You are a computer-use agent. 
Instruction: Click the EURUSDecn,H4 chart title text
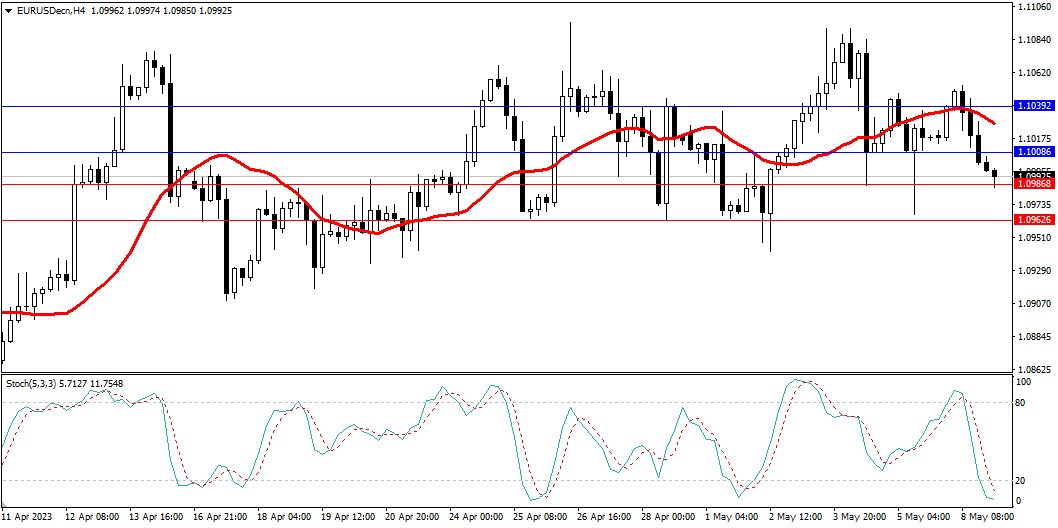point(49,11)
